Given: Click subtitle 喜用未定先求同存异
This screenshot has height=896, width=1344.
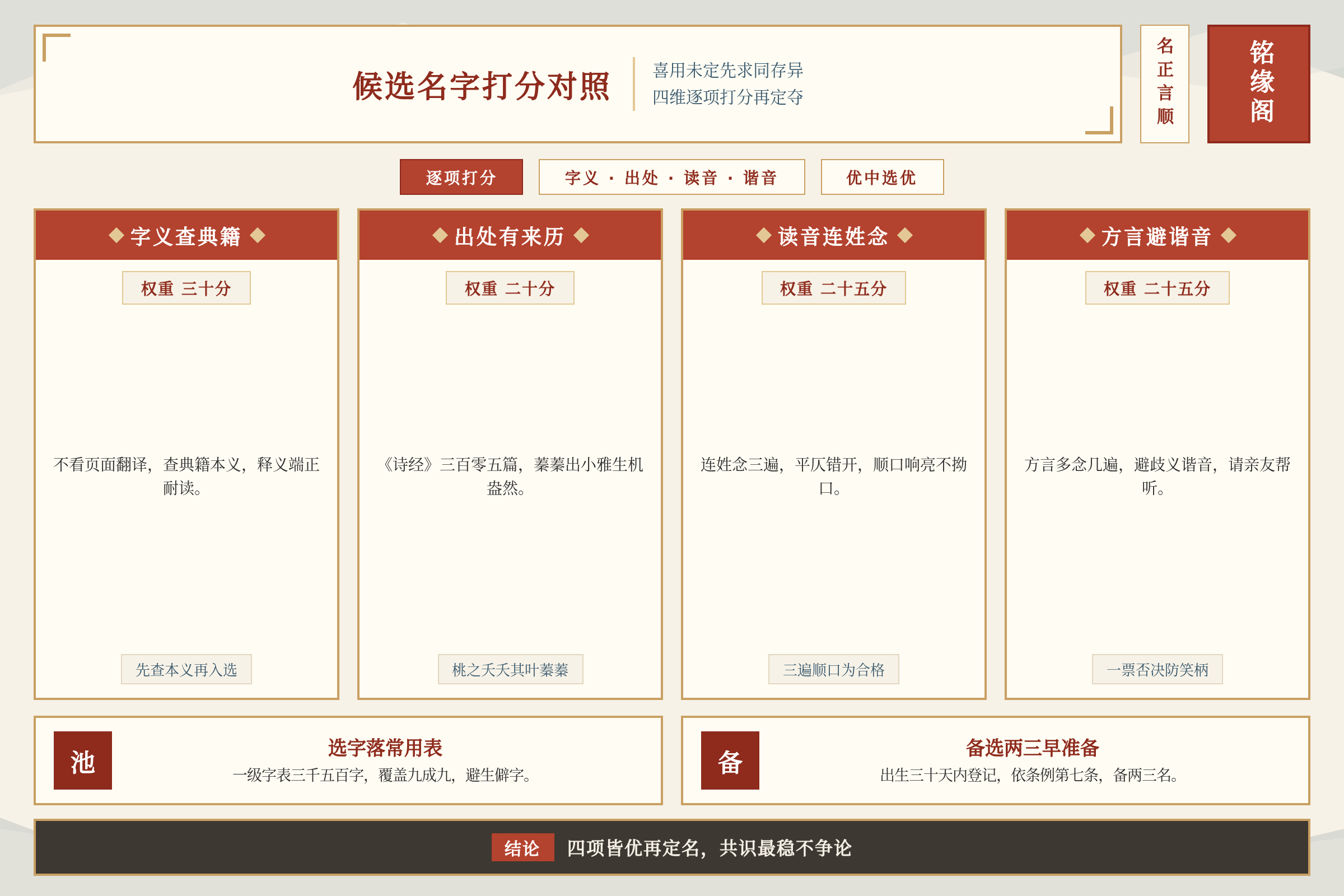Looking at the screenshot, I should pos(728,71).
